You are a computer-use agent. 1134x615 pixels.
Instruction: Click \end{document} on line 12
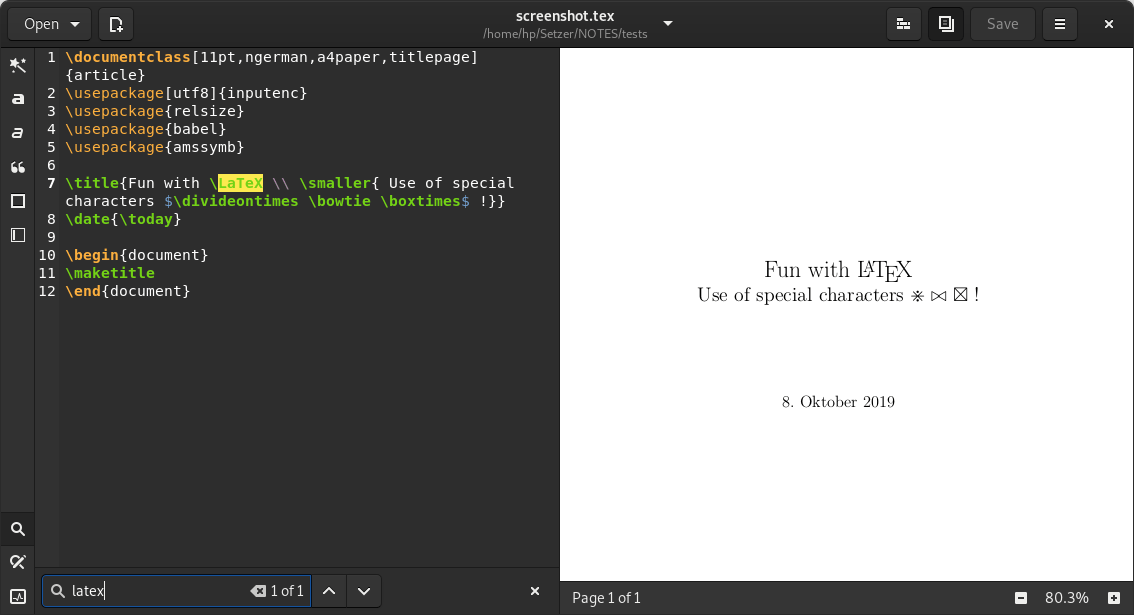click(x=128, y=291)
